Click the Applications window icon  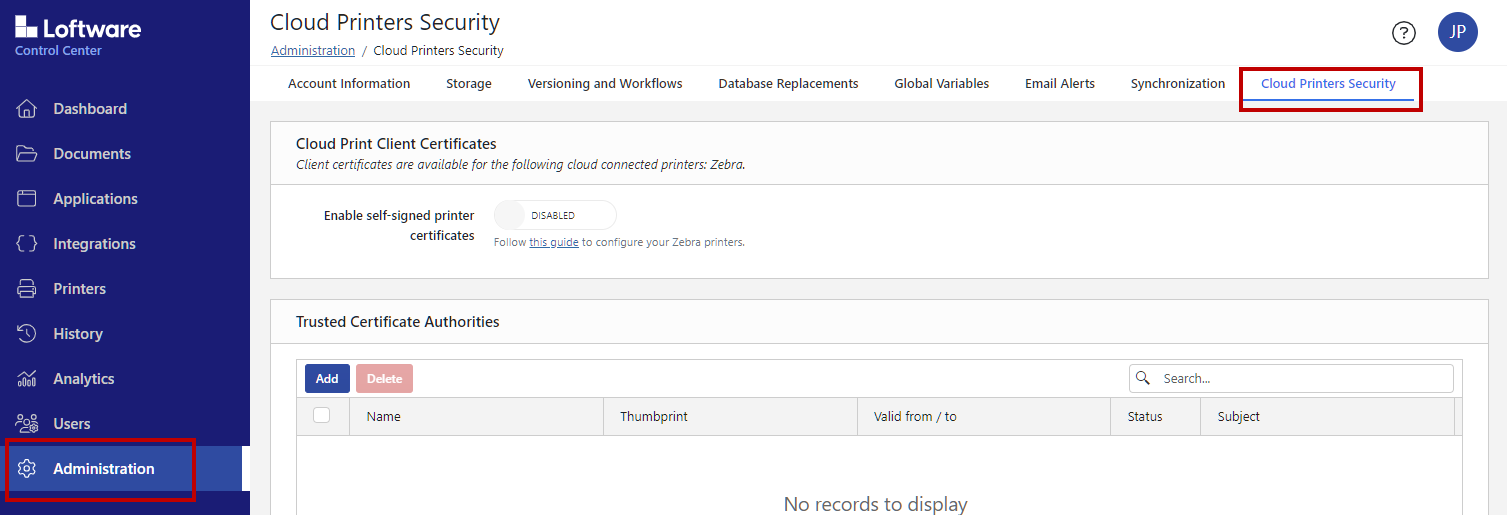pos(27,199)
